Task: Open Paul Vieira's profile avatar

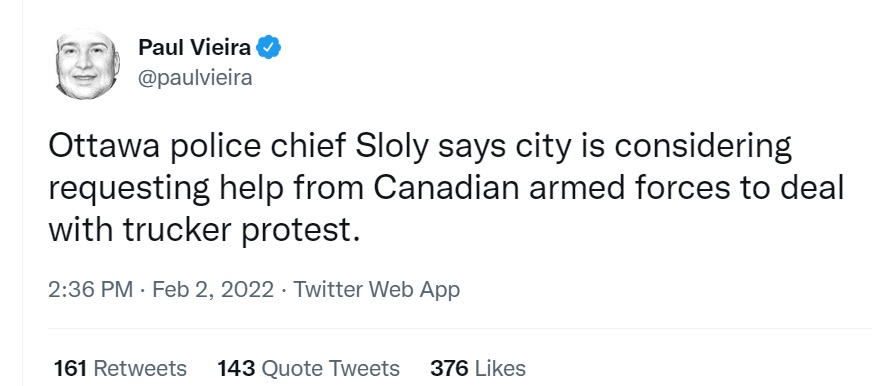Action: (87, 64)
